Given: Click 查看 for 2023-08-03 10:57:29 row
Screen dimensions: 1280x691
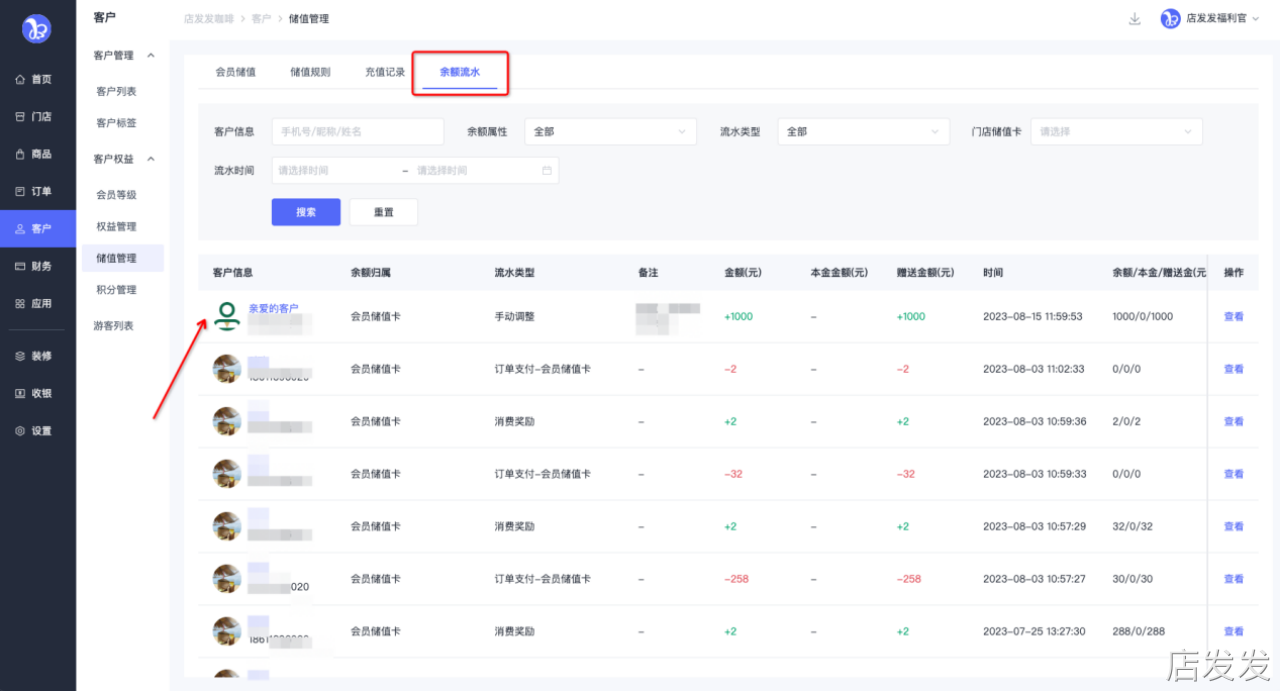Looking at the screenshot, I should (1234, 527).
